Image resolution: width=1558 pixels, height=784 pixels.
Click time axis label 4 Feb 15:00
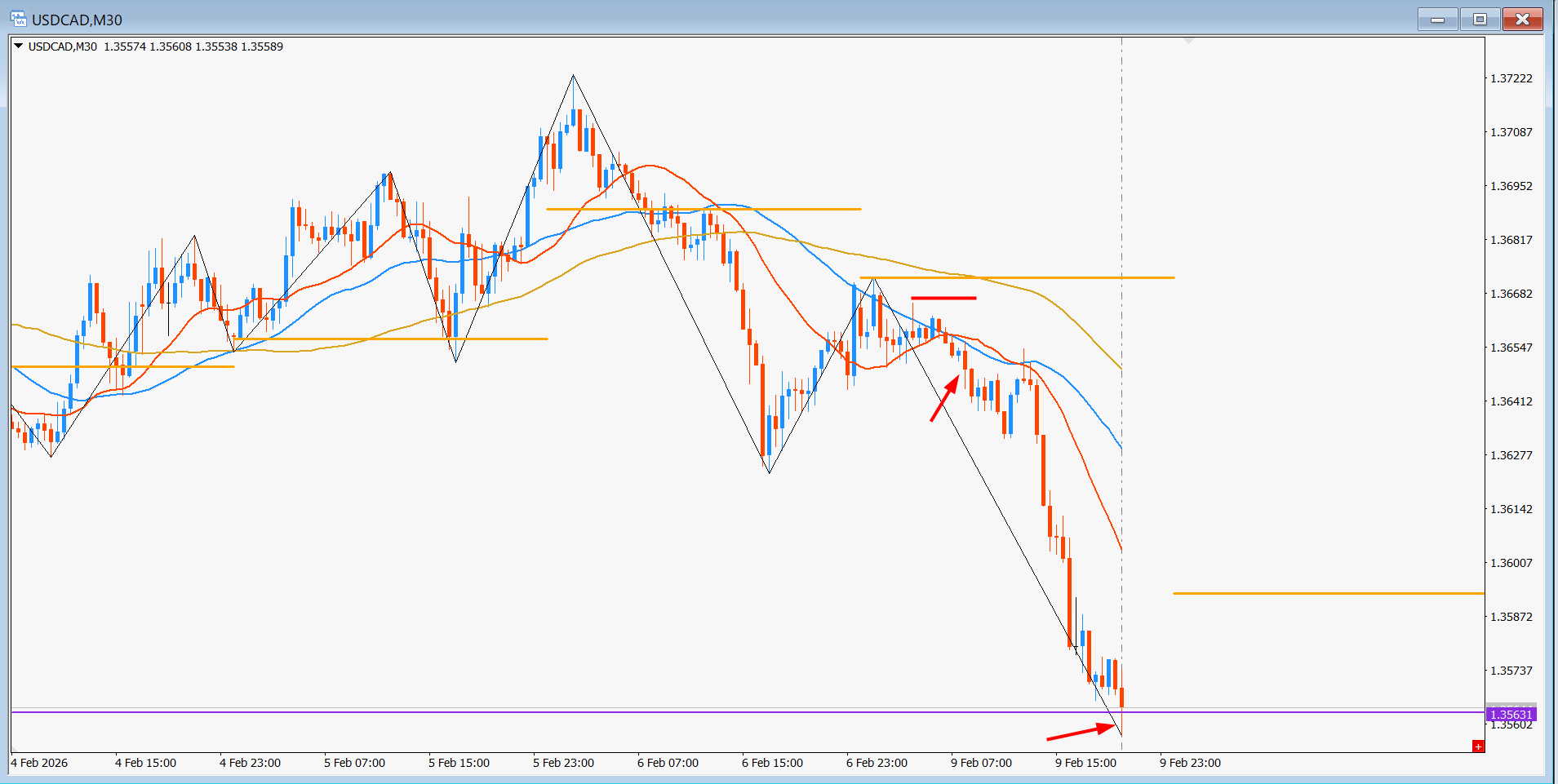tap(145, 763)
